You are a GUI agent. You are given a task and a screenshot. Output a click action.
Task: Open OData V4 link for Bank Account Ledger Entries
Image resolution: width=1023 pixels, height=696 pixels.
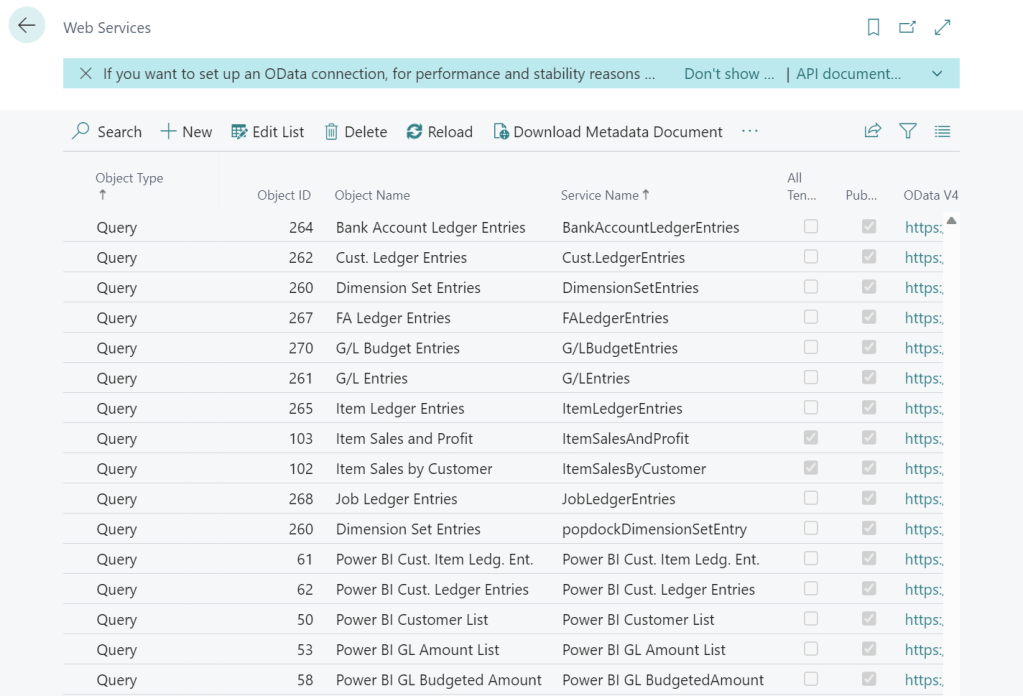[x=924, y=227]
